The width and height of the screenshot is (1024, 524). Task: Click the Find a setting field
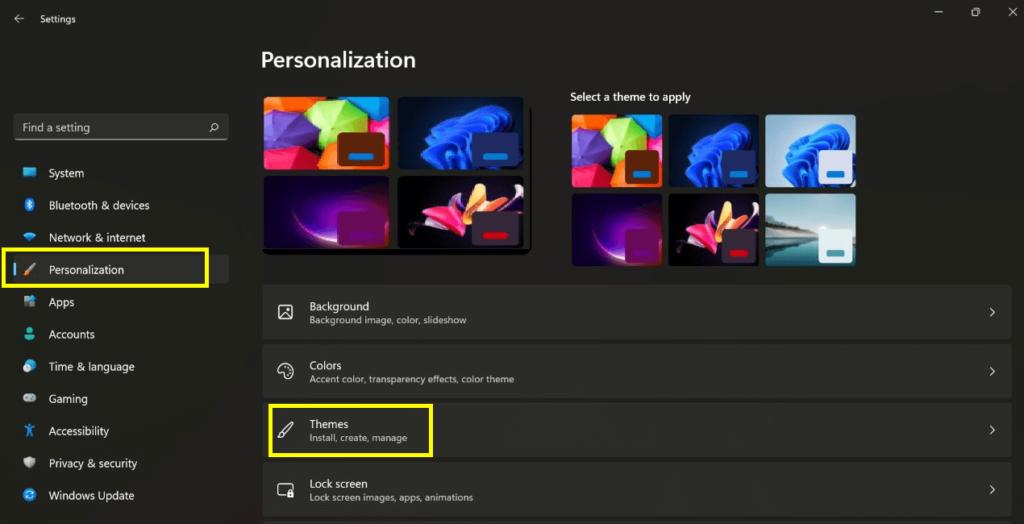coord(121,127)
